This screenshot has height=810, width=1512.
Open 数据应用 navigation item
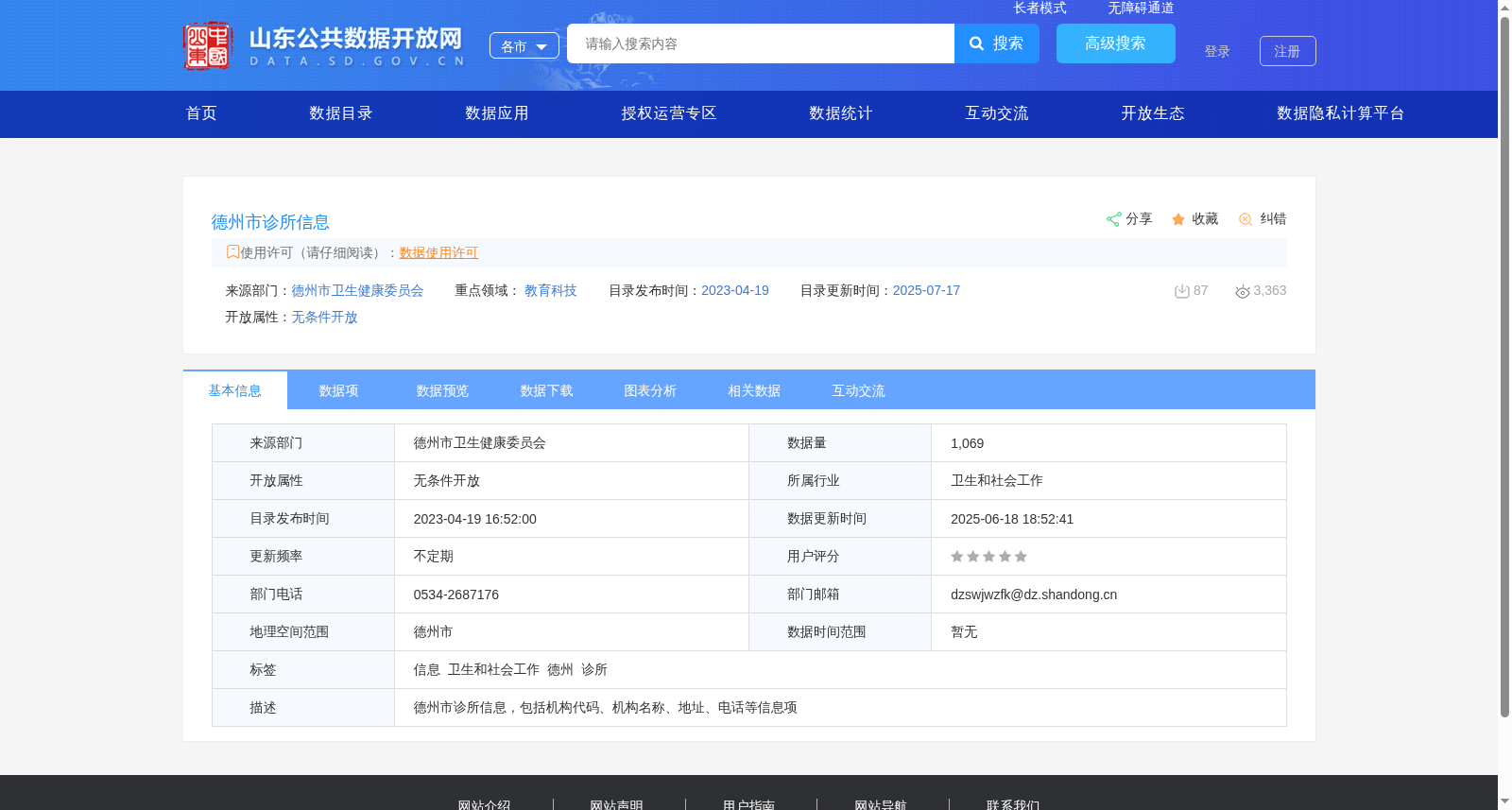(x=497, y=113)
